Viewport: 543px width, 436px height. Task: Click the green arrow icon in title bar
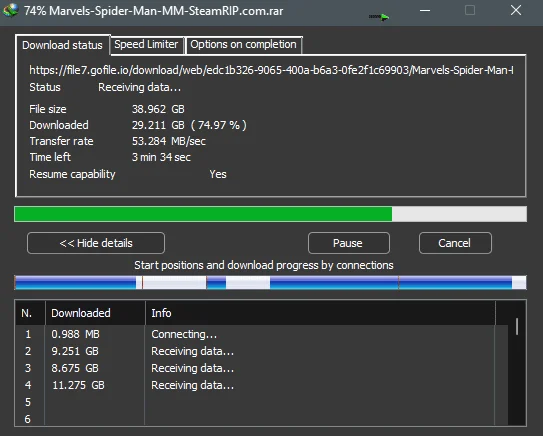[x=379, y=17]
